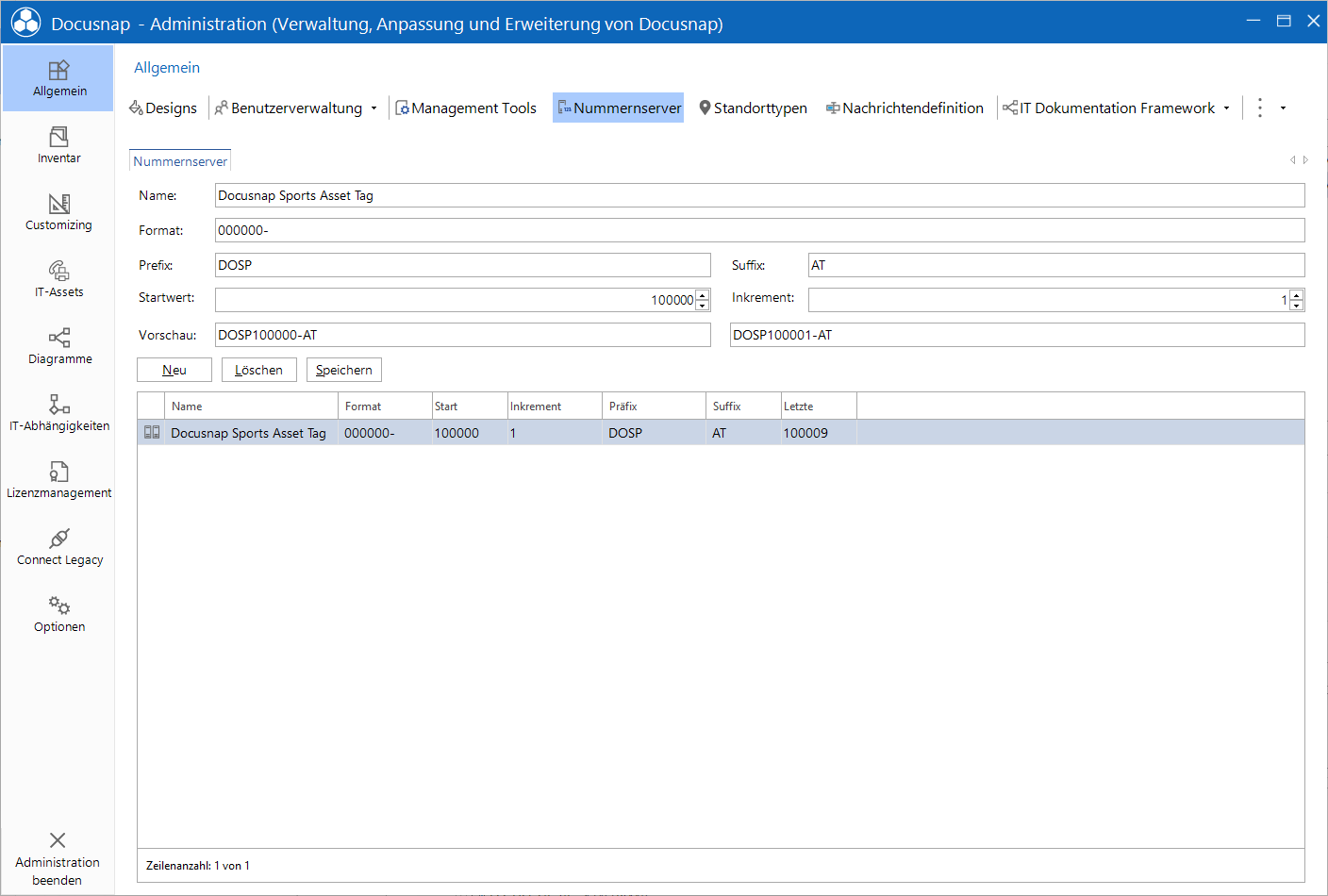This screenshot has height=896, width=1328.
Task: Open the Optionen sidebar section
Action: 58,614
